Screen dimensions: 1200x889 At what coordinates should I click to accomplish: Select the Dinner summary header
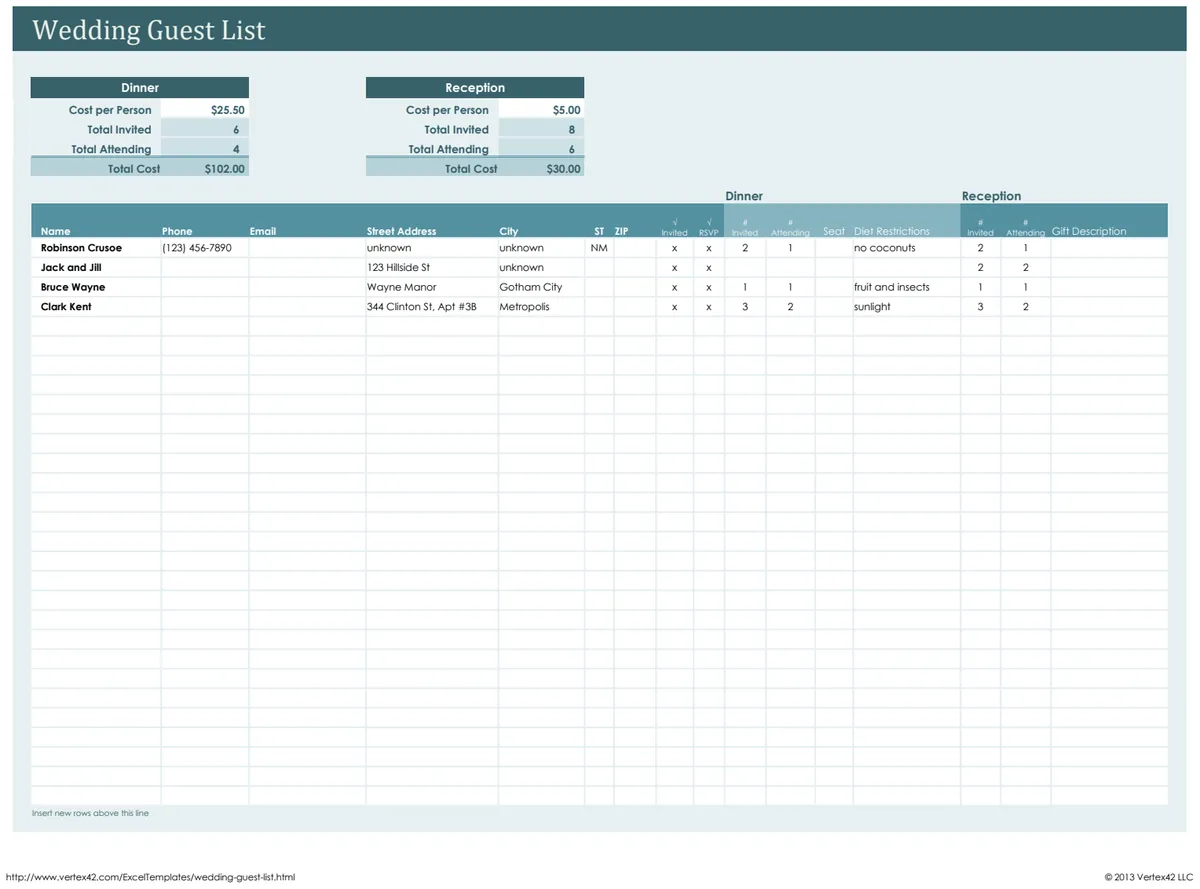pyautogui.click(x=140, y=88)
